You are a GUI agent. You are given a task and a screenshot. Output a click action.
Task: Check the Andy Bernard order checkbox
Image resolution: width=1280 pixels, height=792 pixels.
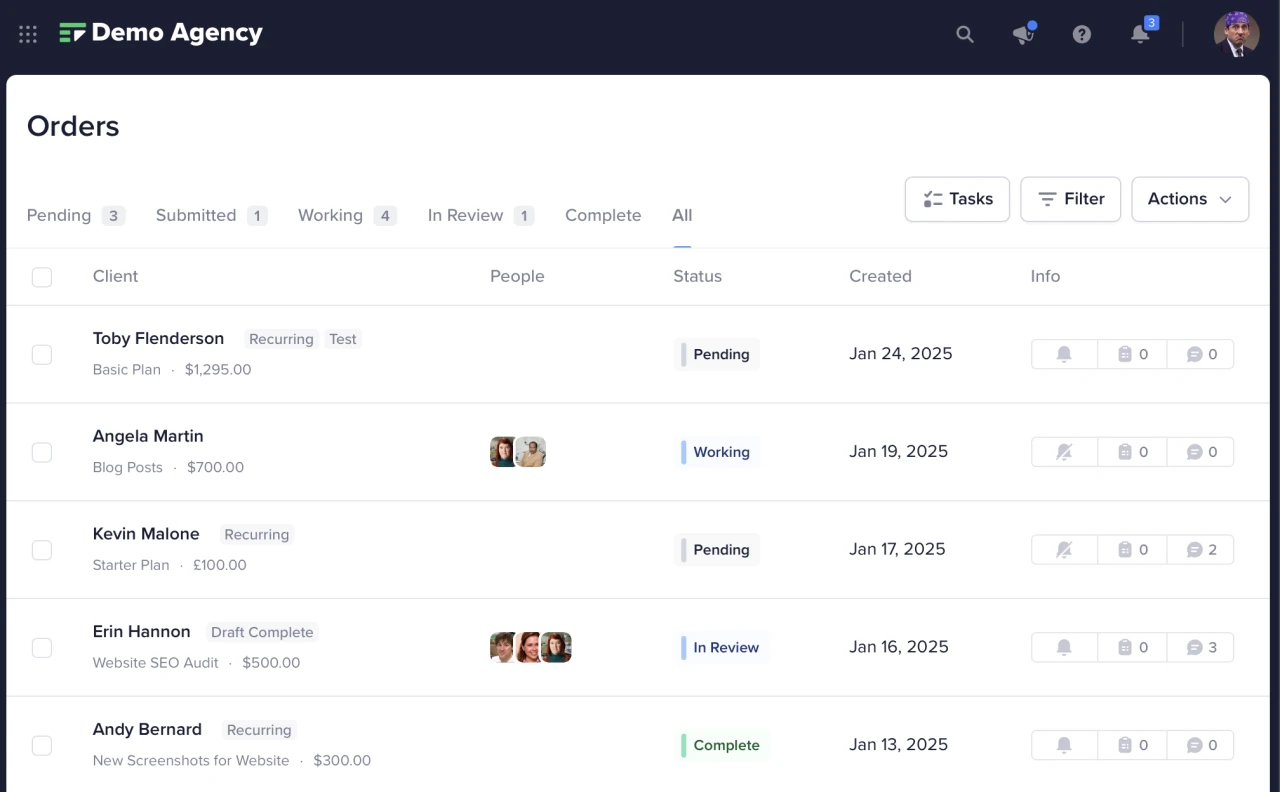coord(42,745)
